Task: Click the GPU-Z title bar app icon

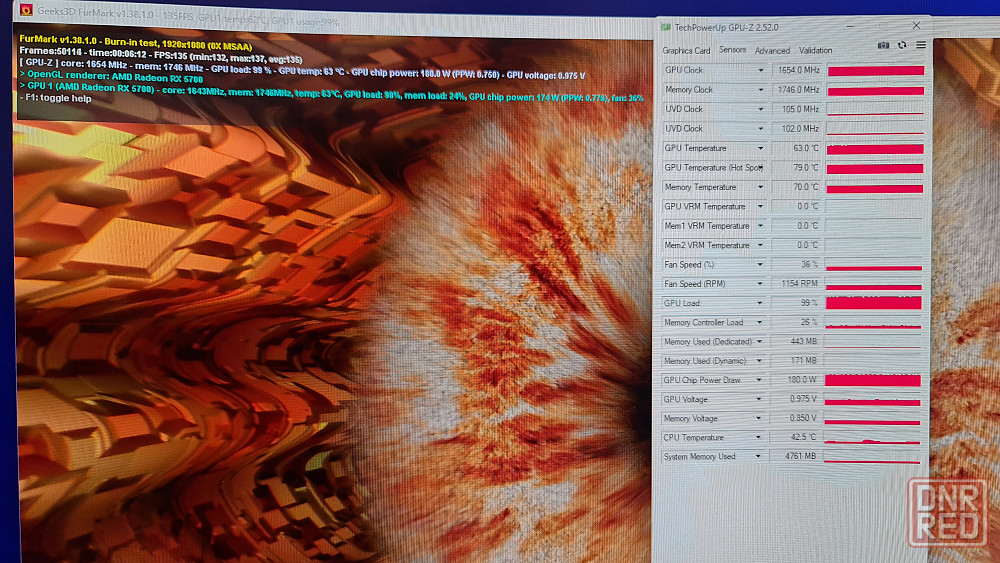Action: [x=667, y=27]
